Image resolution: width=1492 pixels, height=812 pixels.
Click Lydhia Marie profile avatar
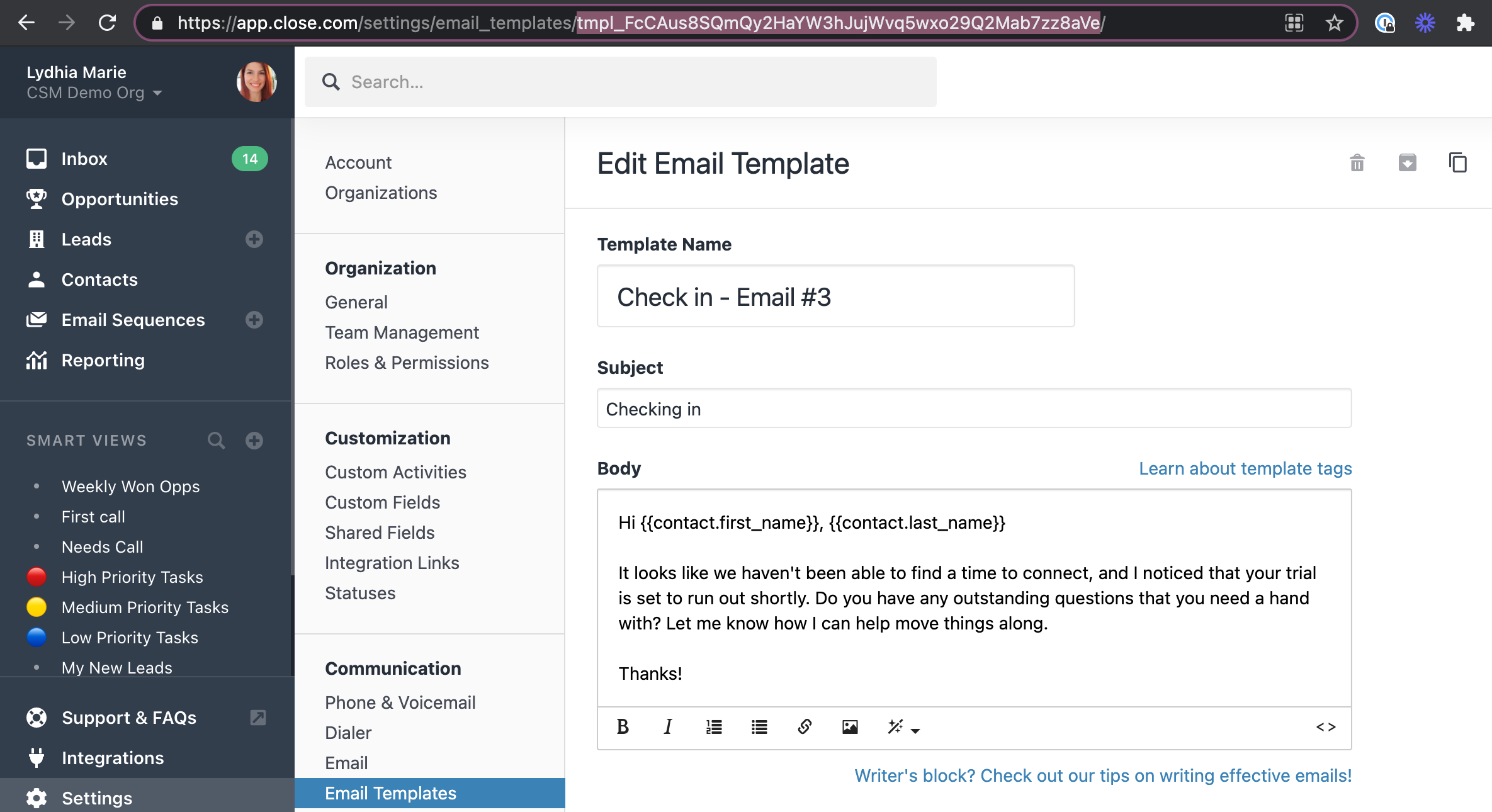coord(256,82)
